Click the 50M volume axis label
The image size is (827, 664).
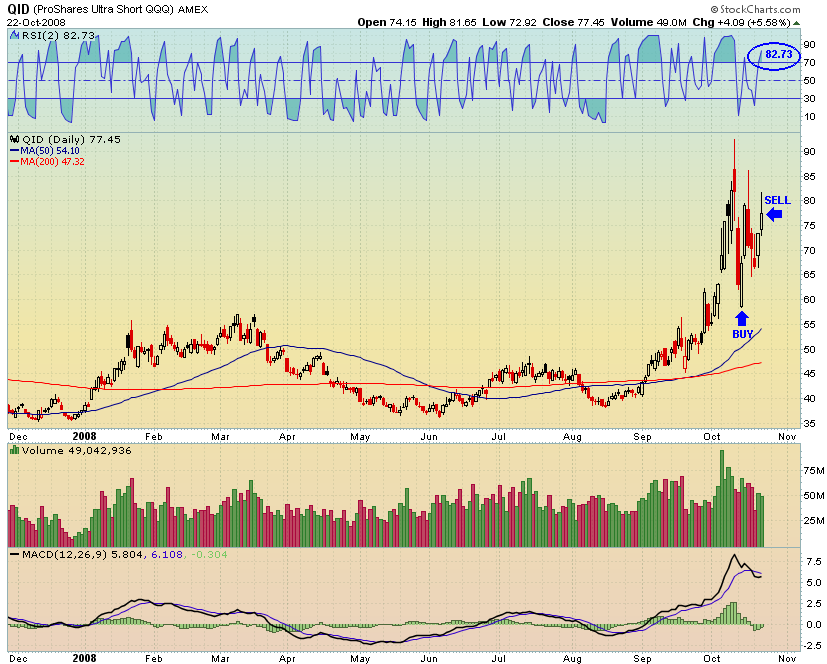[x=814, y=496]
